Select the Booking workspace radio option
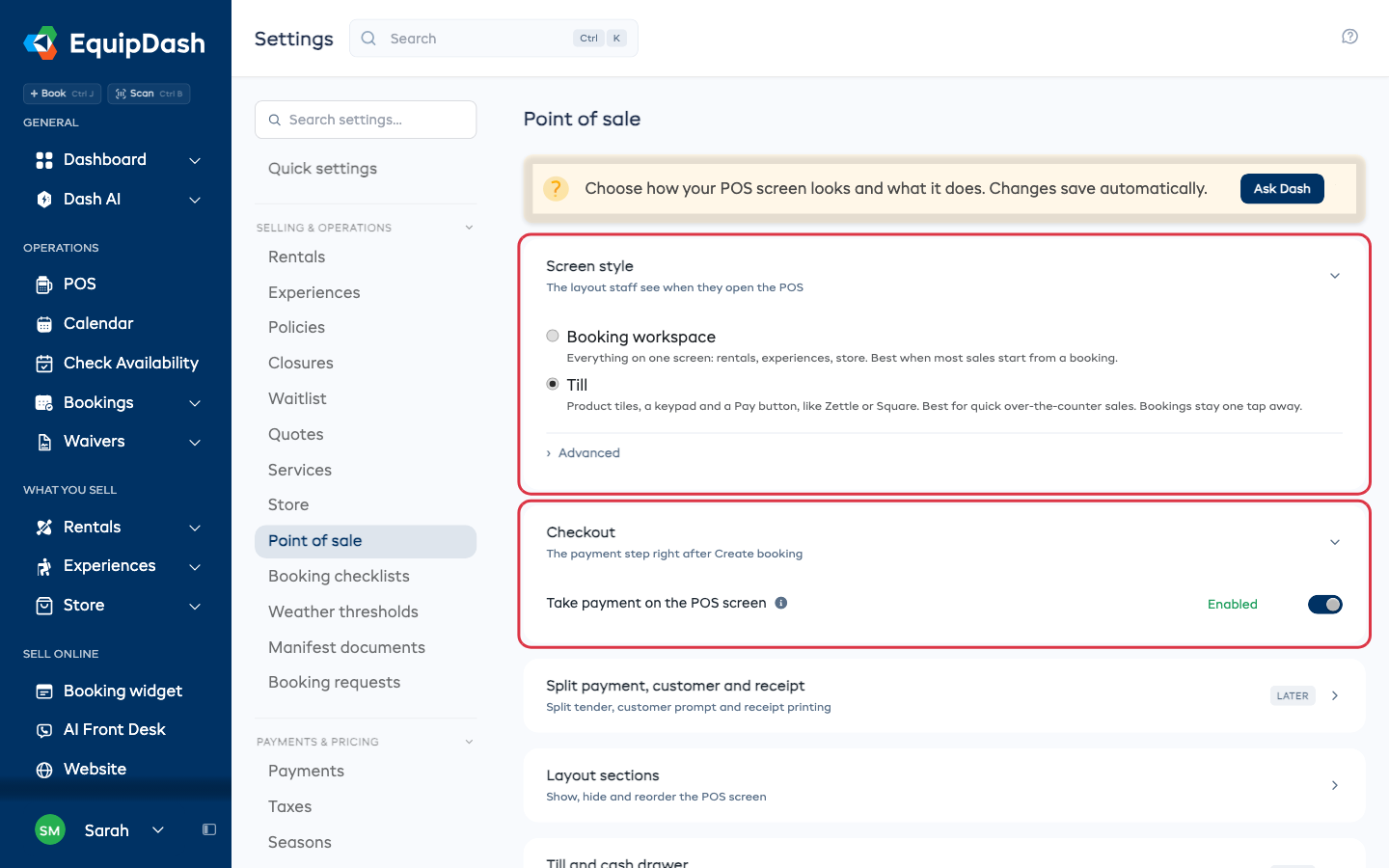 (x=553, y=336)
